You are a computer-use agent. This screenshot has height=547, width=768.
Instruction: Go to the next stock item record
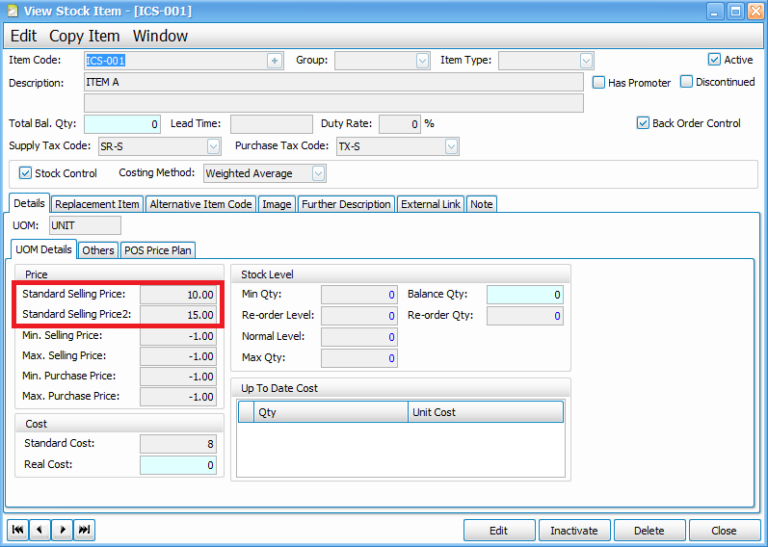click(62, 530)
